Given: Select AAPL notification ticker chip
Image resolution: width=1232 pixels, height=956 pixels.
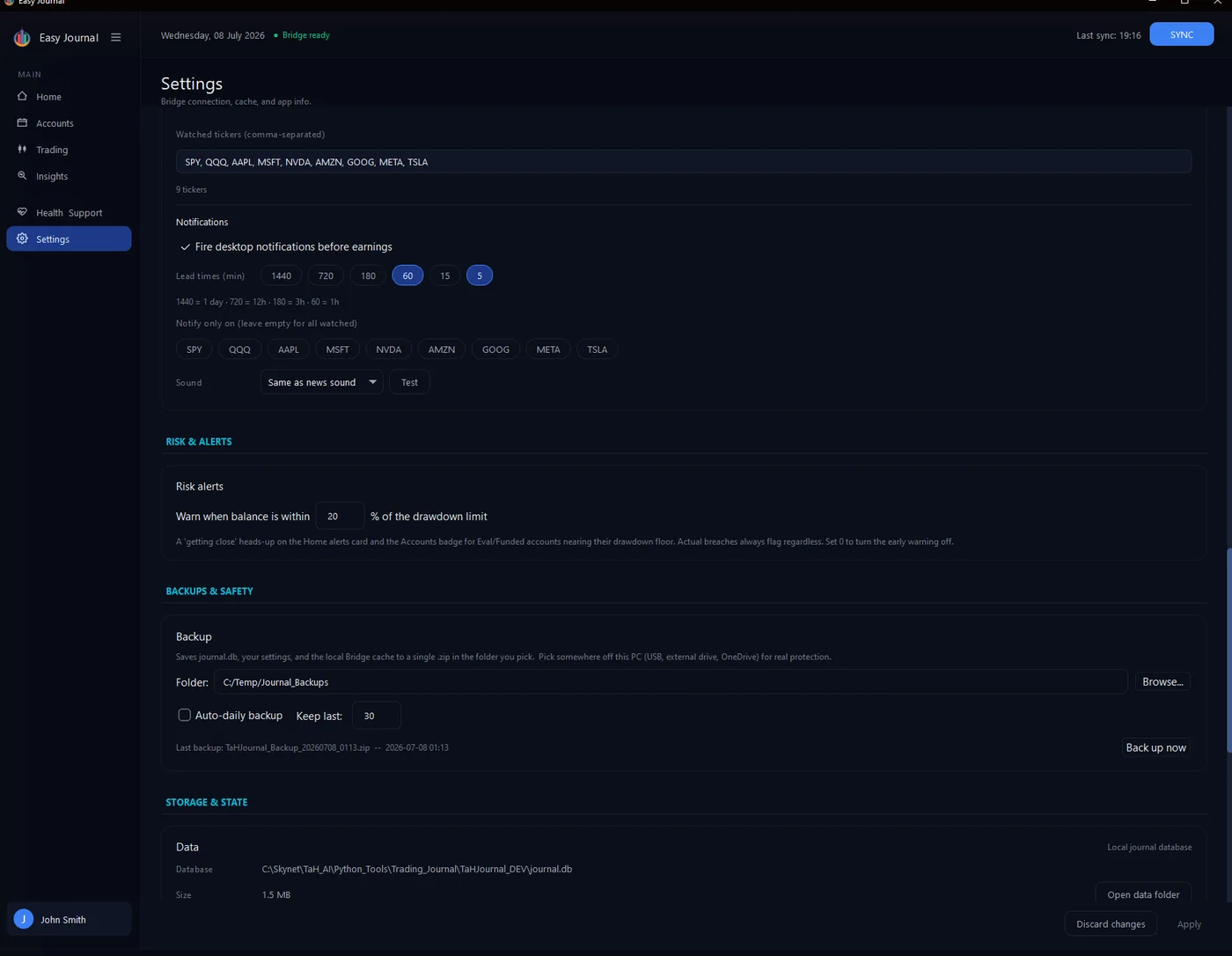Looking at the screenshot, I should 288,349.
